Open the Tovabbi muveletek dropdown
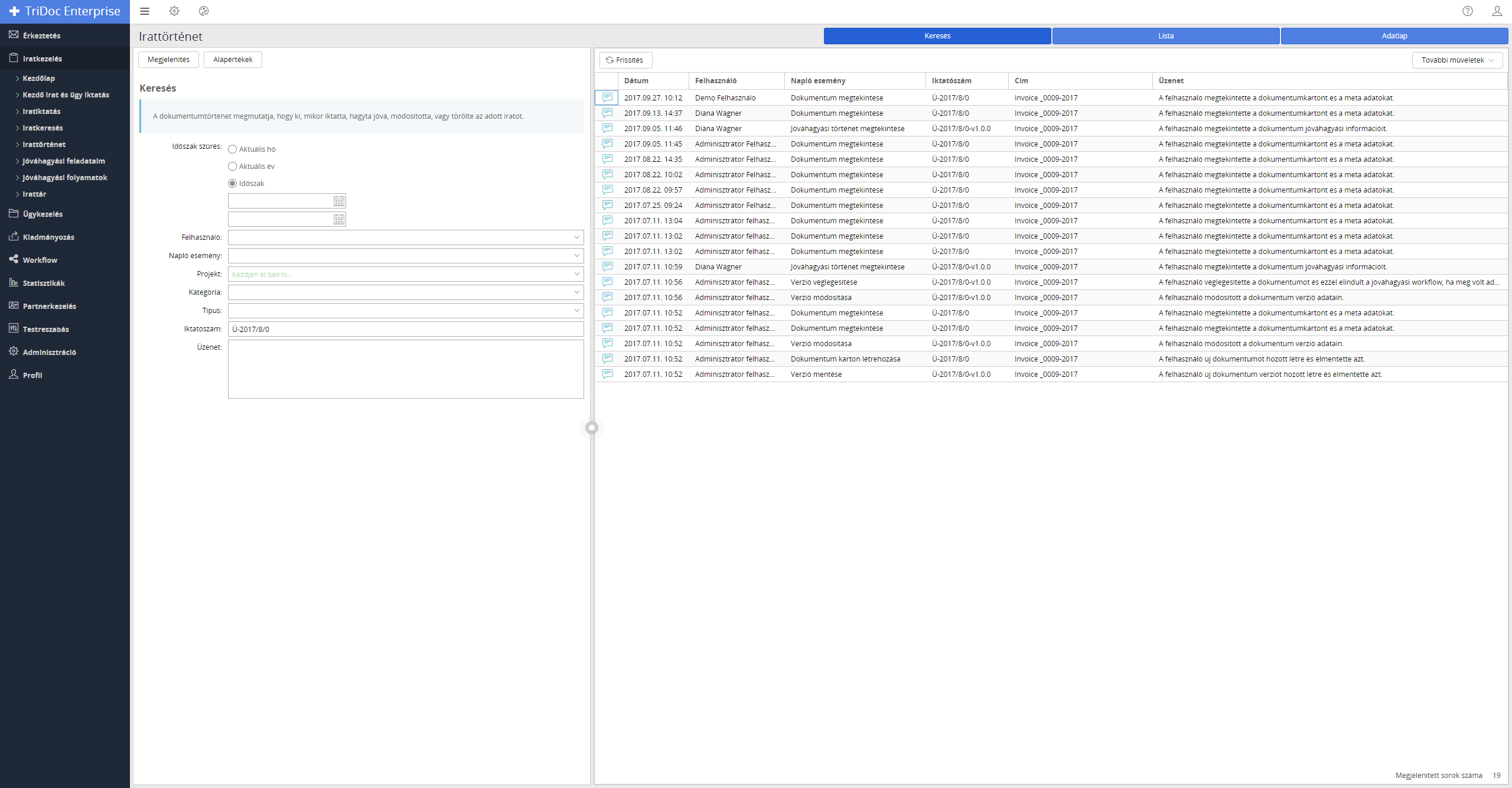Viewport: 1512px width, 788px height. click(x=1457, y=60)
